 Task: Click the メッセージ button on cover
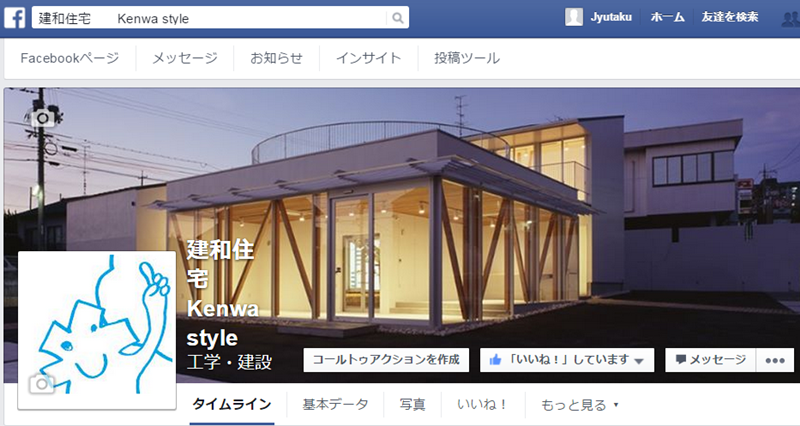pyautogui.click(x=711, y=360)
